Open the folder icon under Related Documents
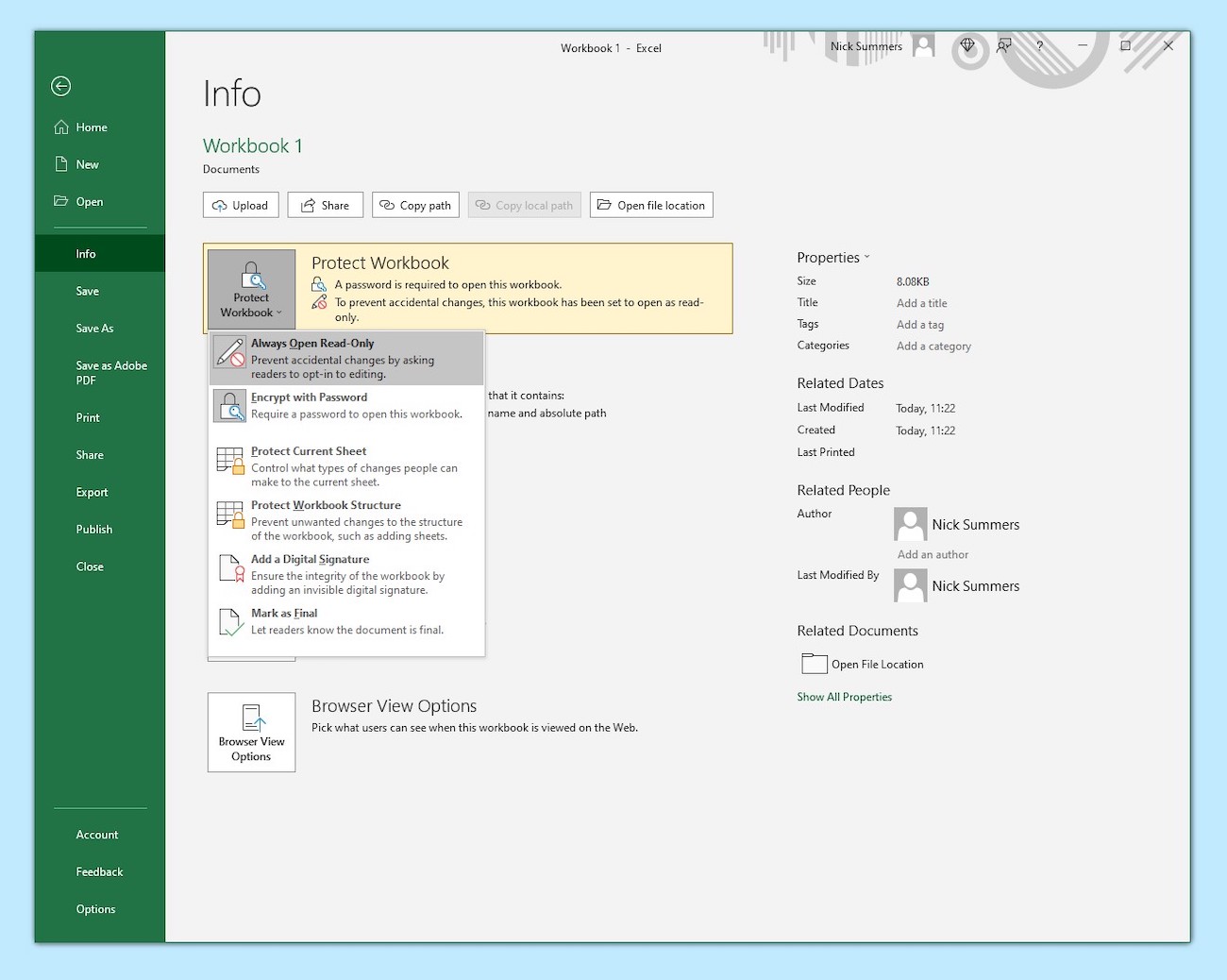 pos(814,663)
